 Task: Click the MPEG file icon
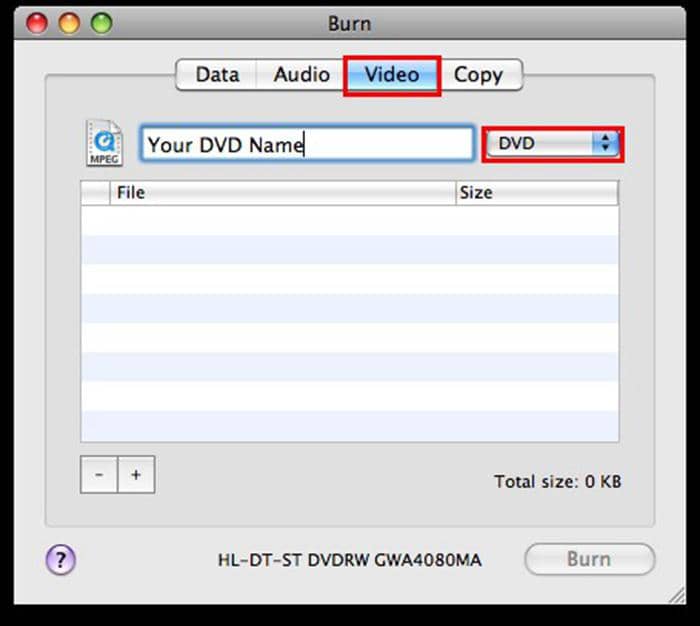104,143
